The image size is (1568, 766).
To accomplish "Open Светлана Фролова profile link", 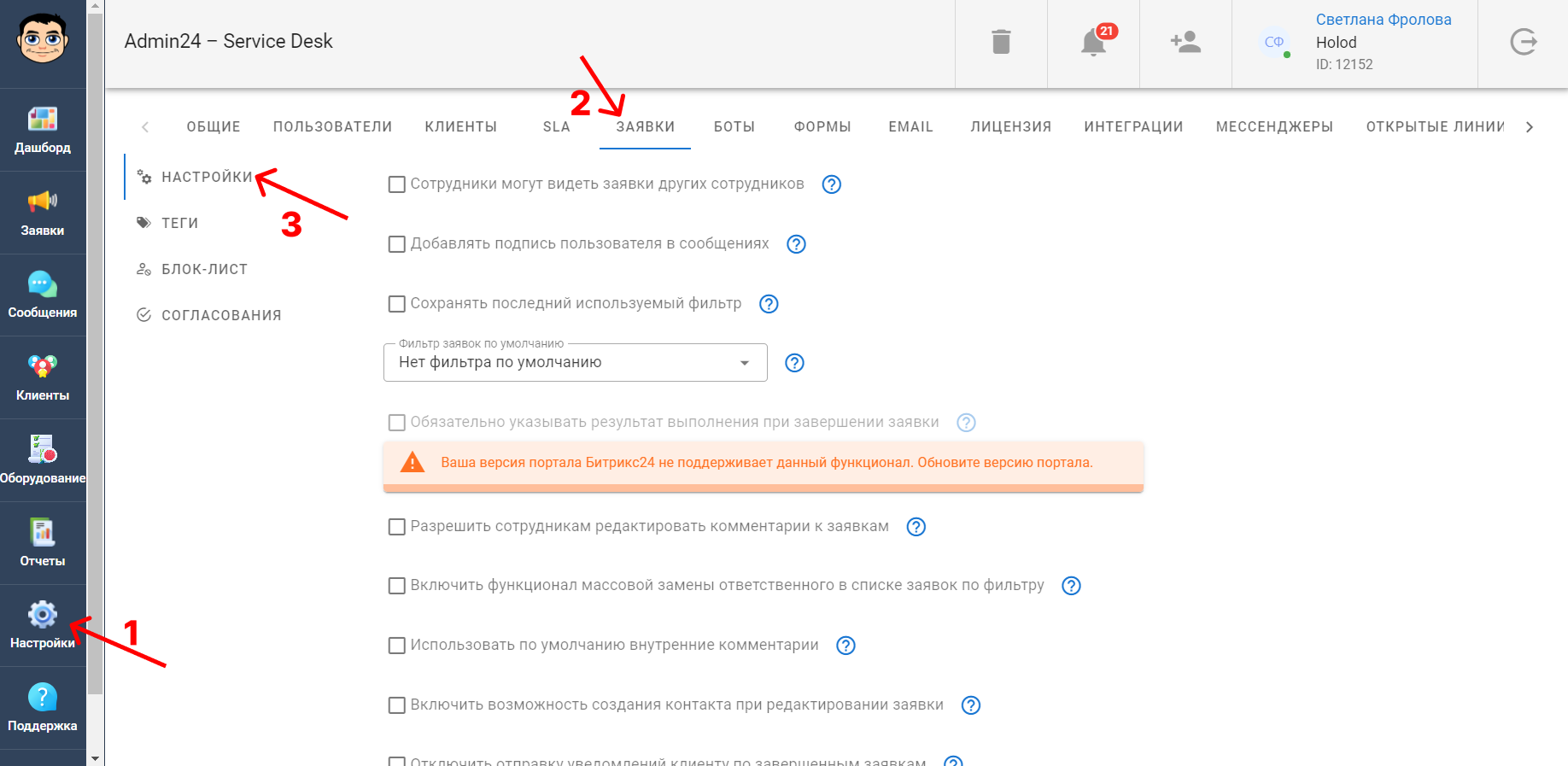I will coord(1384,20).
